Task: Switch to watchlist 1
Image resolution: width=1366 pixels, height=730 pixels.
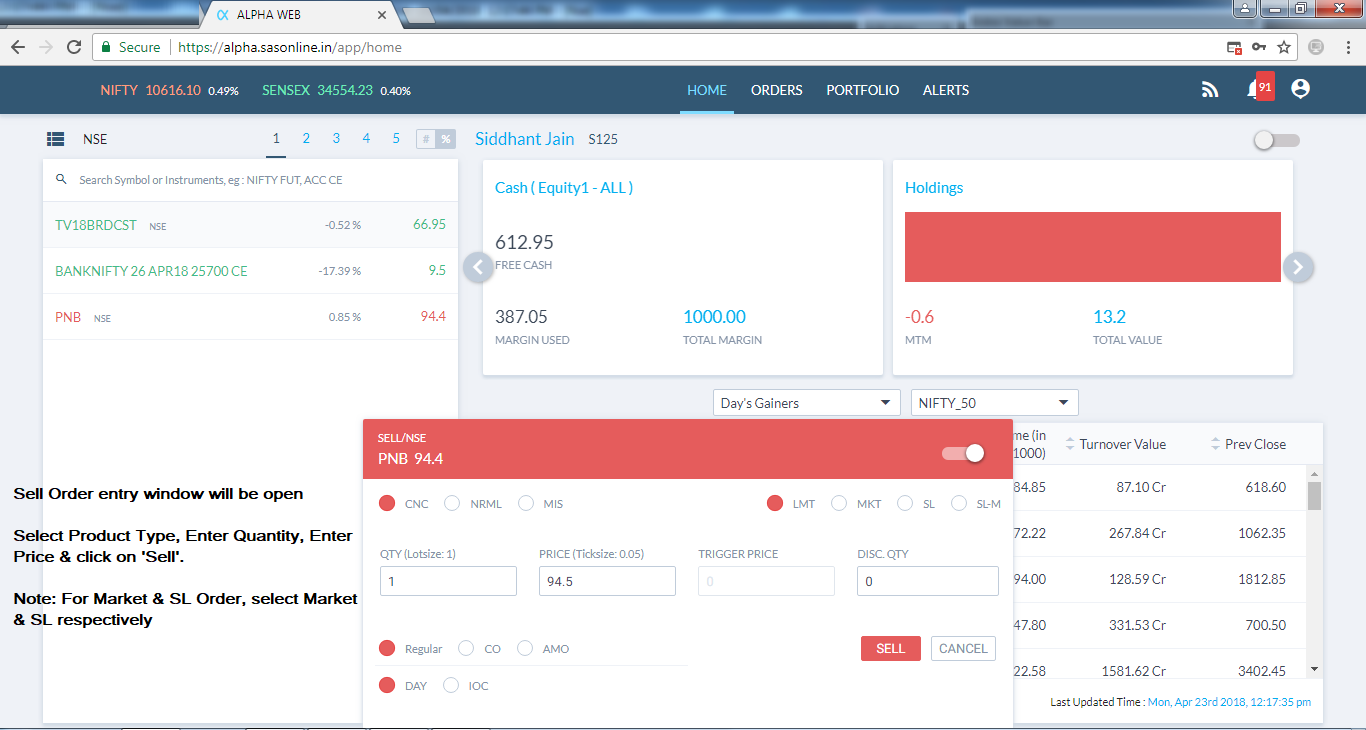Action: (x=276, y=139)
